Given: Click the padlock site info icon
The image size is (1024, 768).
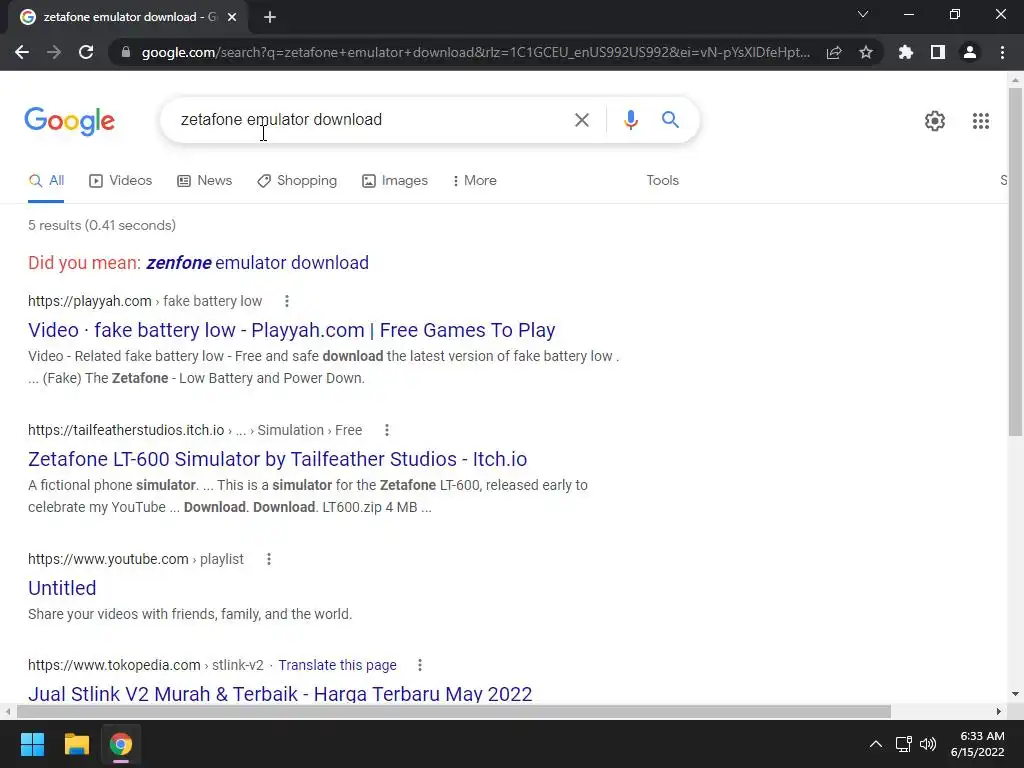Looking at the screenshot, I should coord(126,52).
